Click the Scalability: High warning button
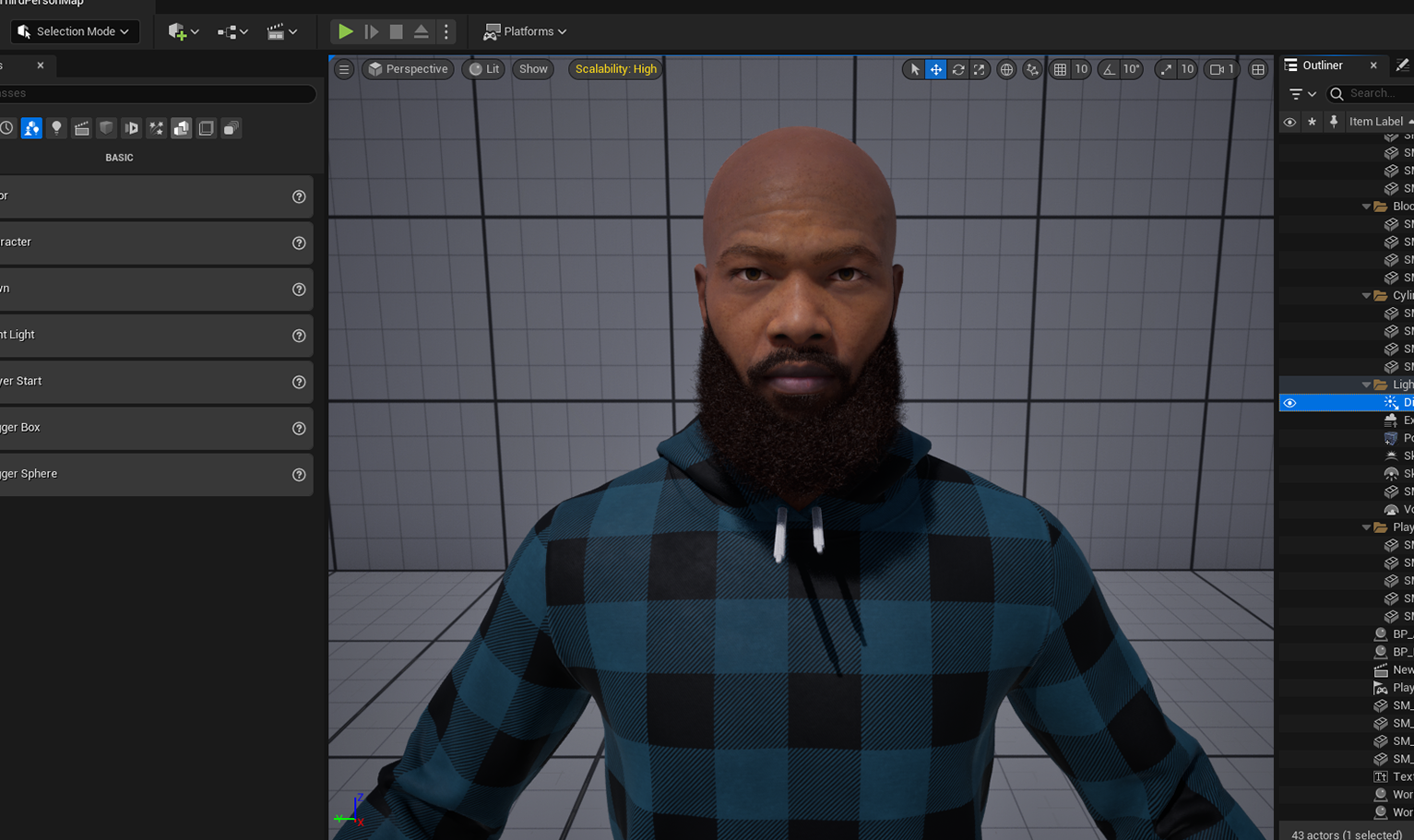 (616, 69)
